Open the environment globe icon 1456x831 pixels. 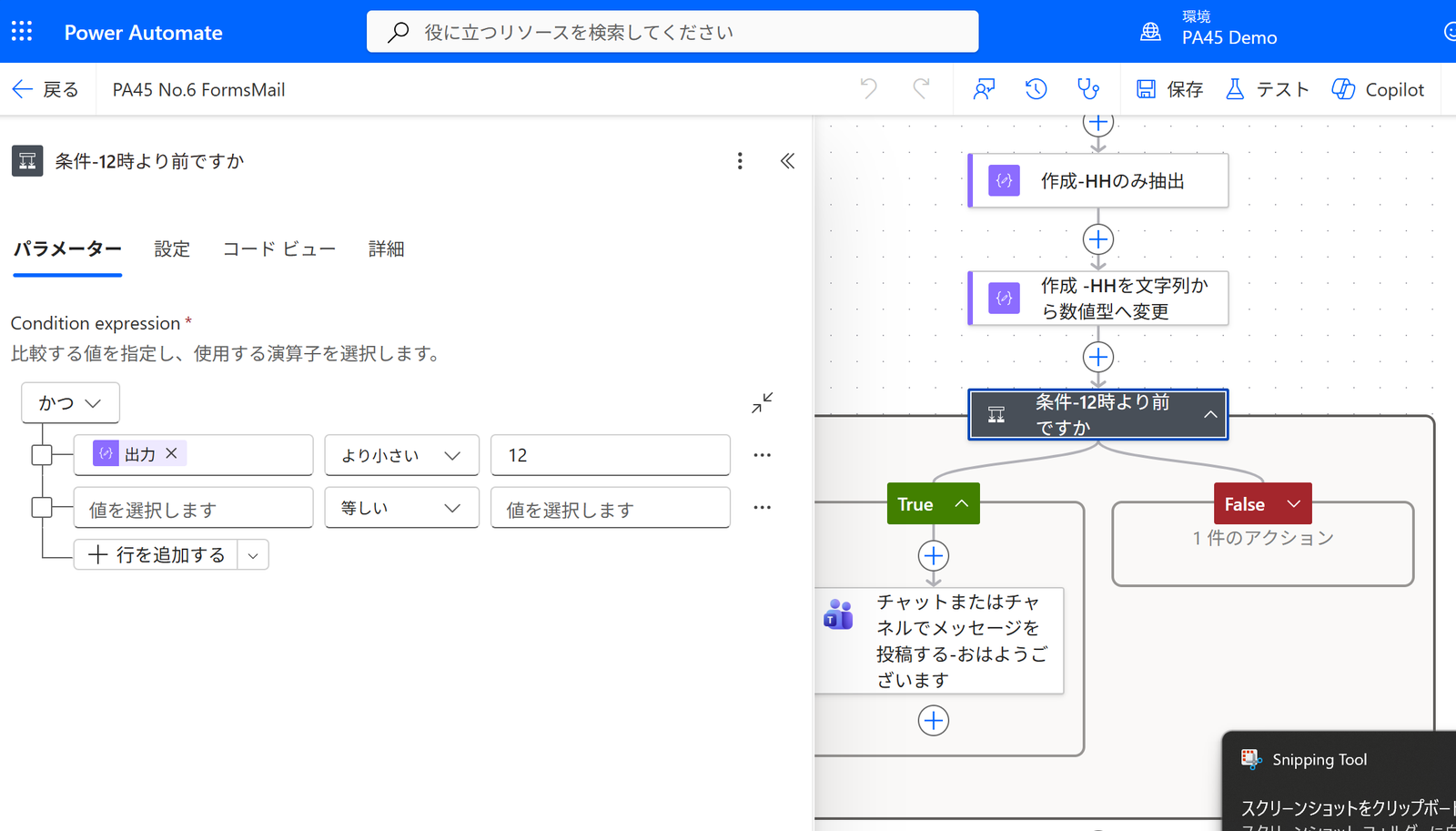(x=1150, y=31)
